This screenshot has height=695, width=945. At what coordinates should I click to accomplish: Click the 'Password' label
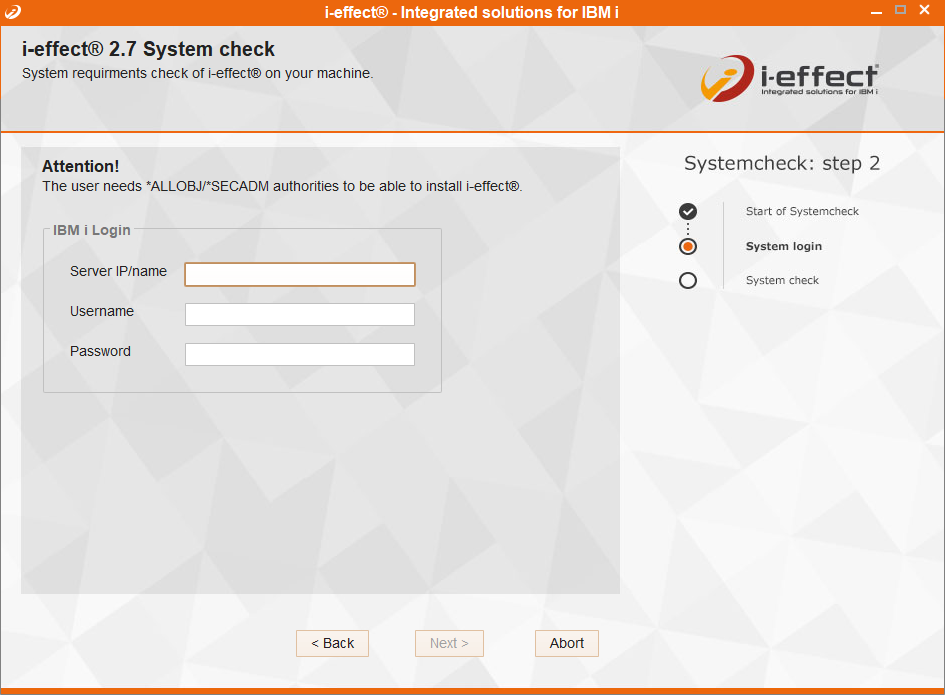point(100,351)
